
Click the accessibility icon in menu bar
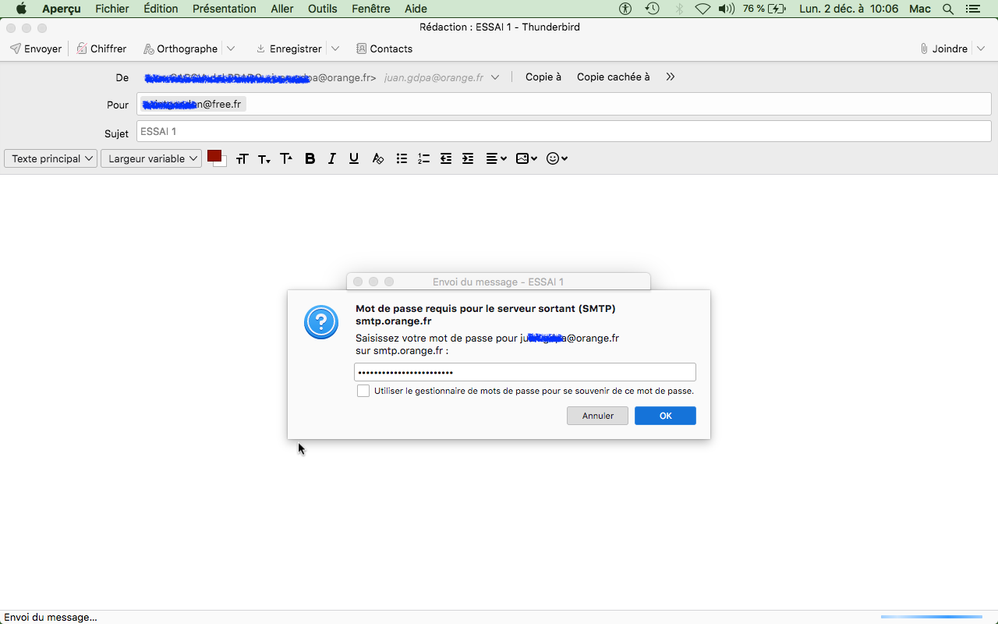point(626,9)
